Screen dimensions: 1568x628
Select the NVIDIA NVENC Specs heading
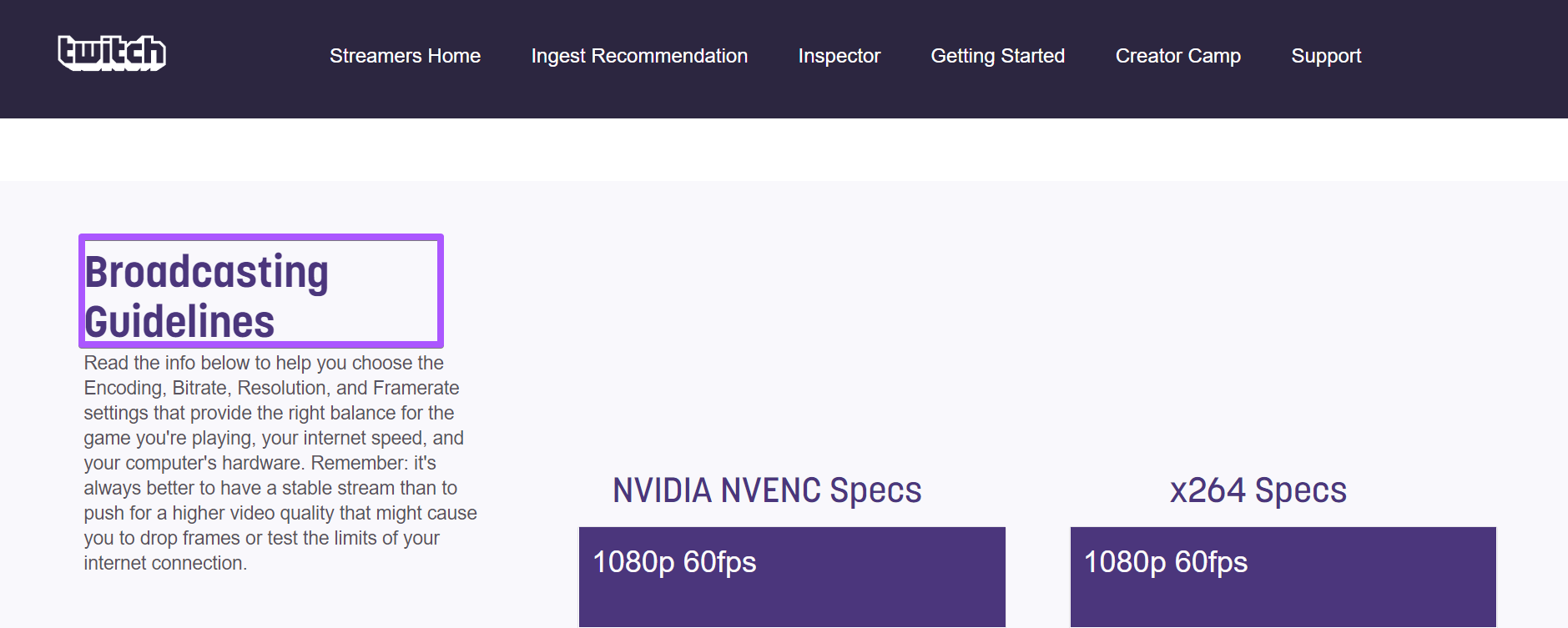pos(767,490)
